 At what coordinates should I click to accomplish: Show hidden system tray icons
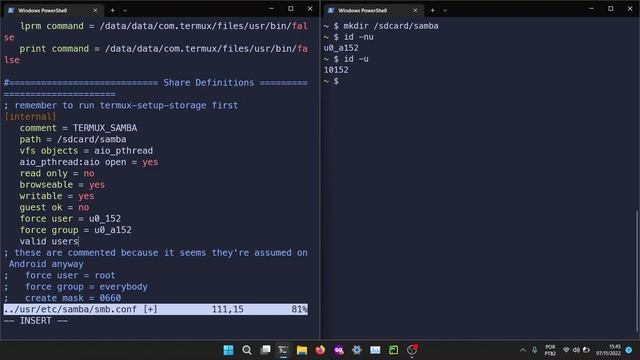point(523,350)
